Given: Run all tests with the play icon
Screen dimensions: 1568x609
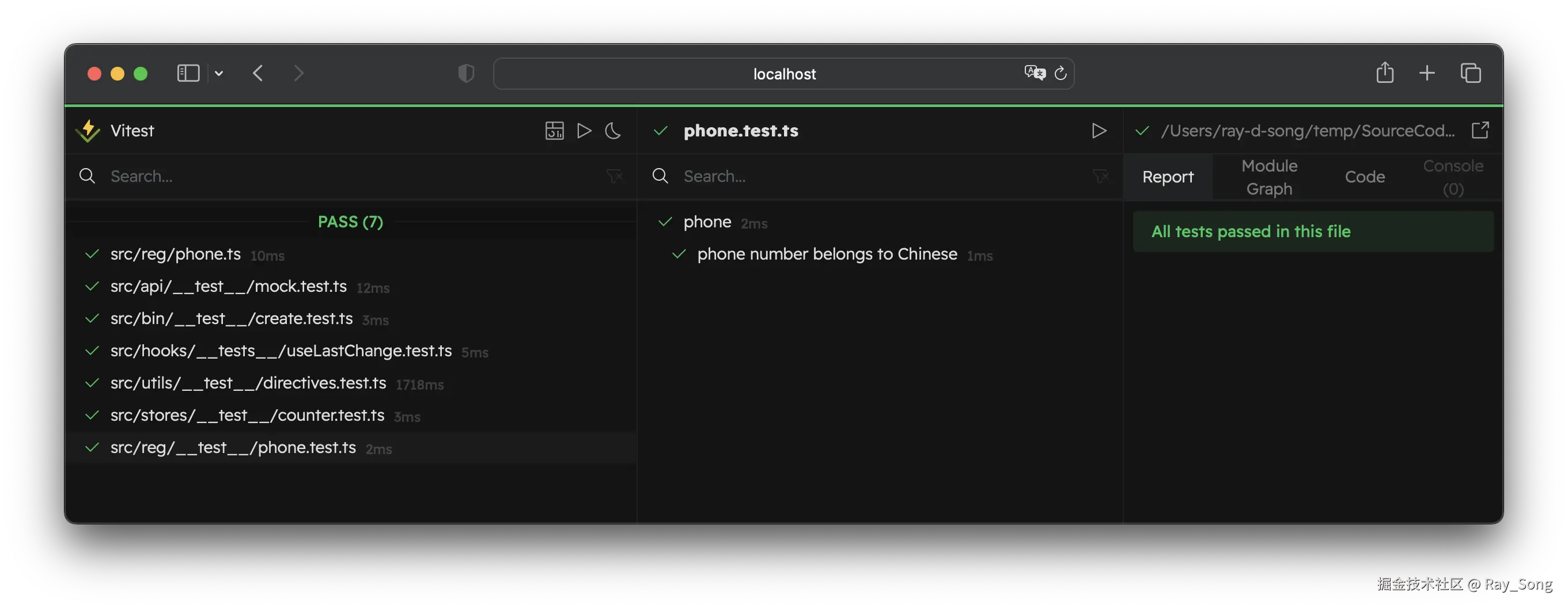Looking at the screenshot, I should [584, 130].
